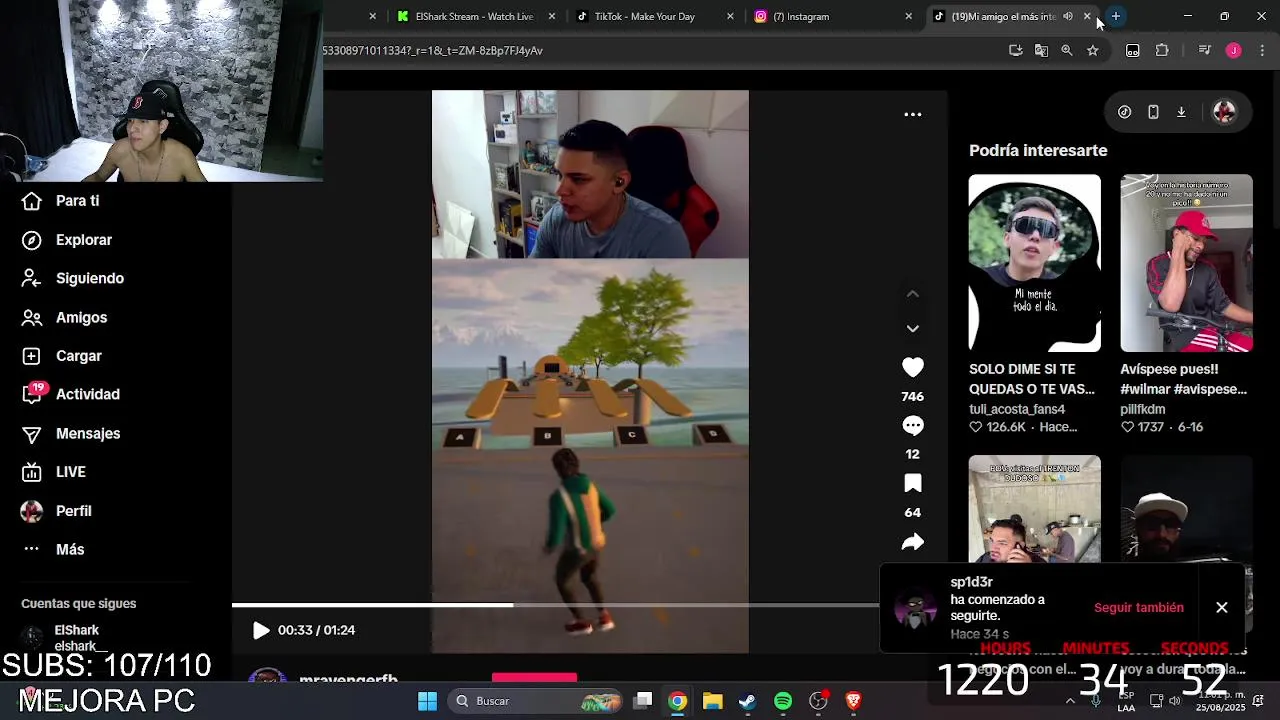Bookmark this page with the star icon
Screen dimensions: 1280x720
pos(1092,50)
